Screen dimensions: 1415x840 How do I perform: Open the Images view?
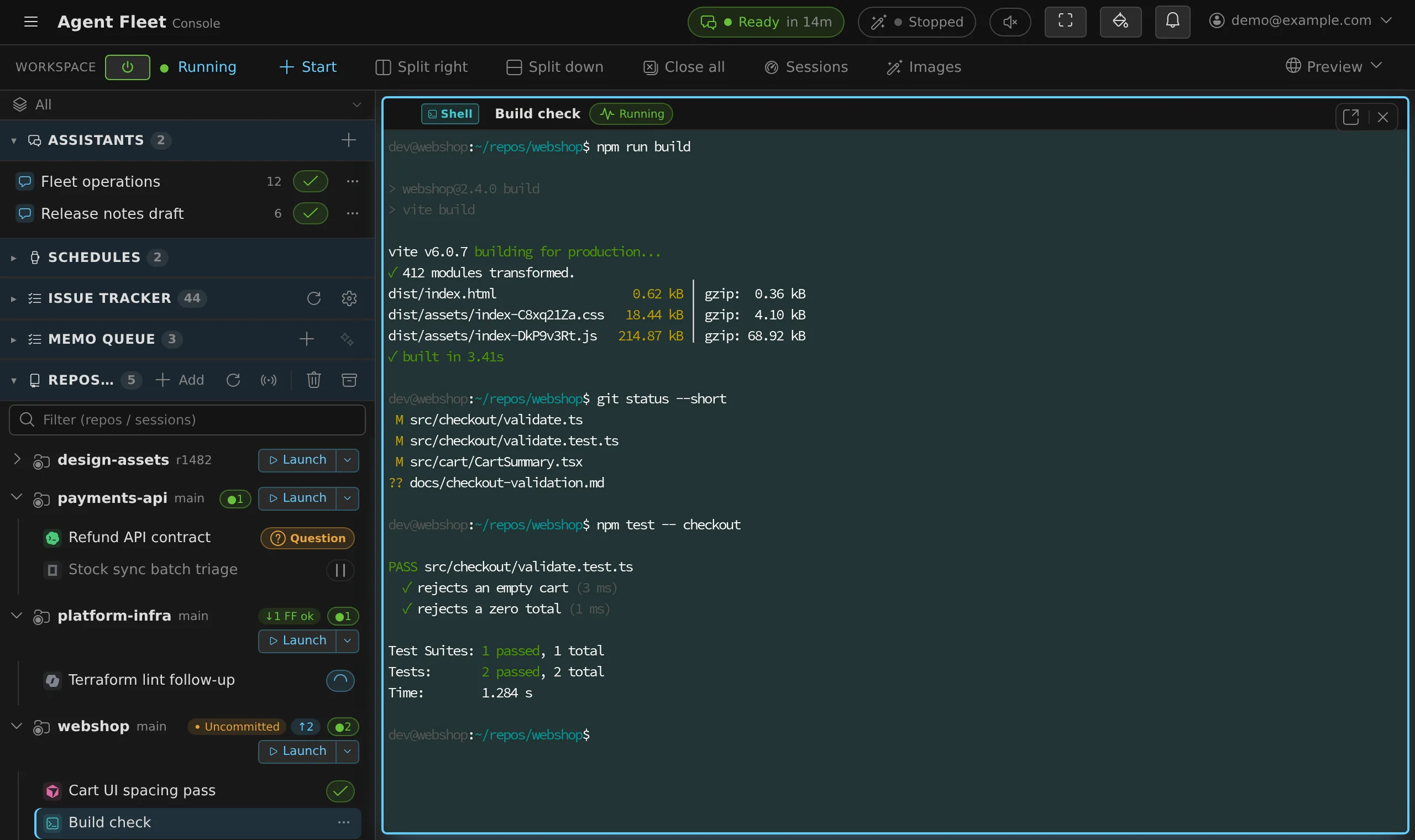click(924, 67)
